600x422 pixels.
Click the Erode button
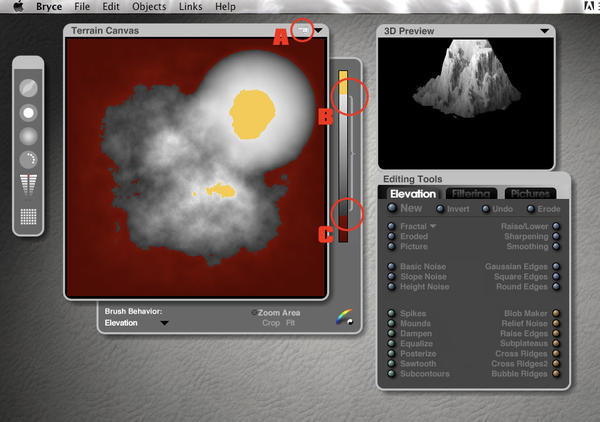(531, 209)
